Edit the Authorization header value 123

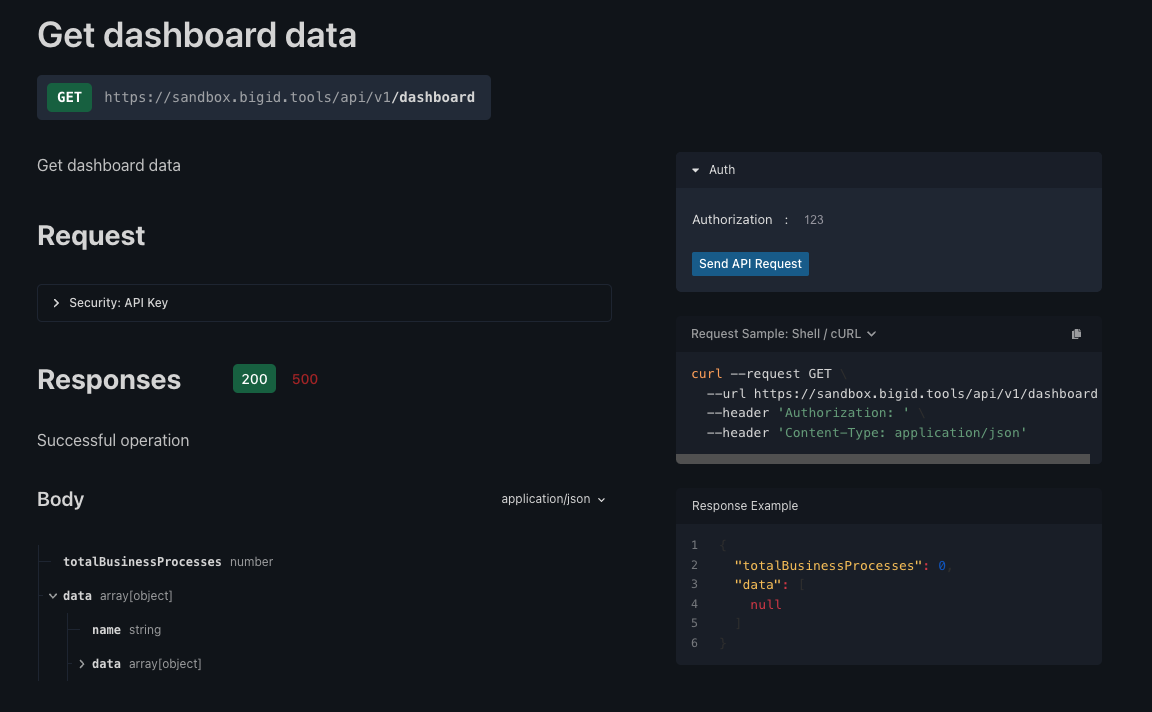[813, 219]
